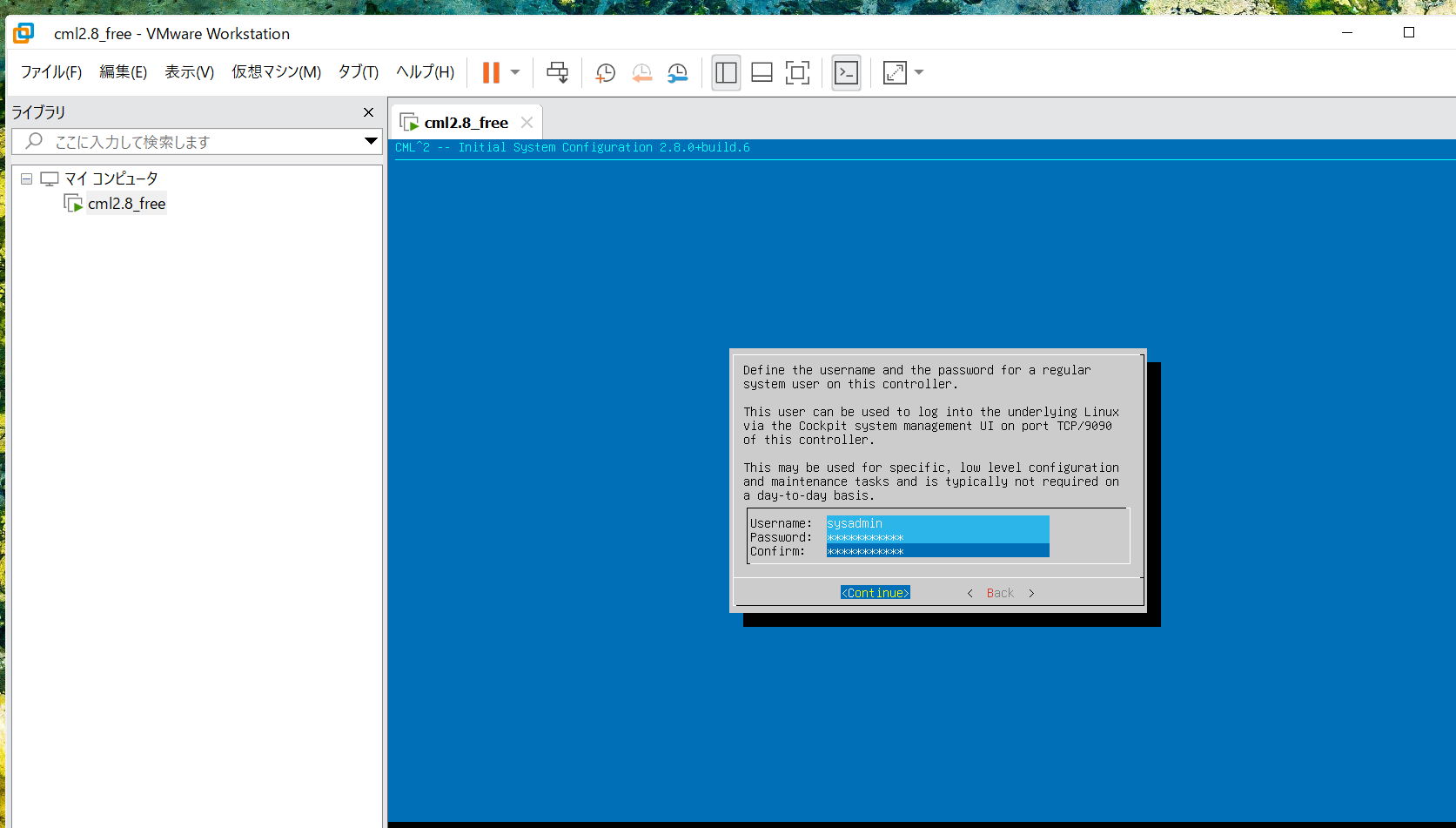The height and width of the screenshot is (828, 1456).
Task: Suspend the VM with the pause icon
Action: pos(491,72)
